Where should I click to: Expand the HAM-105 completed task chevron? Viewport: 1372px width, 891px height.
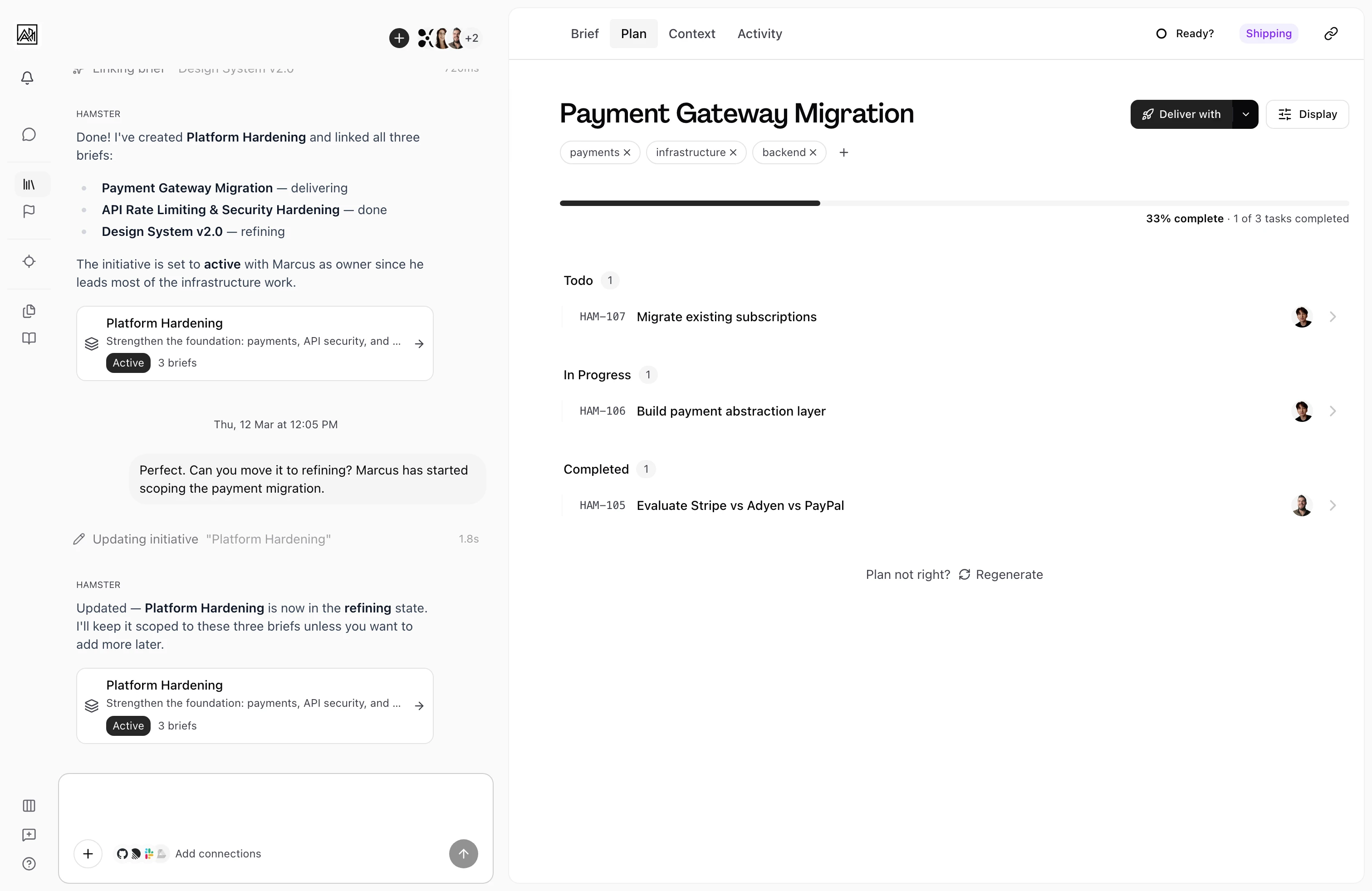1333,505
